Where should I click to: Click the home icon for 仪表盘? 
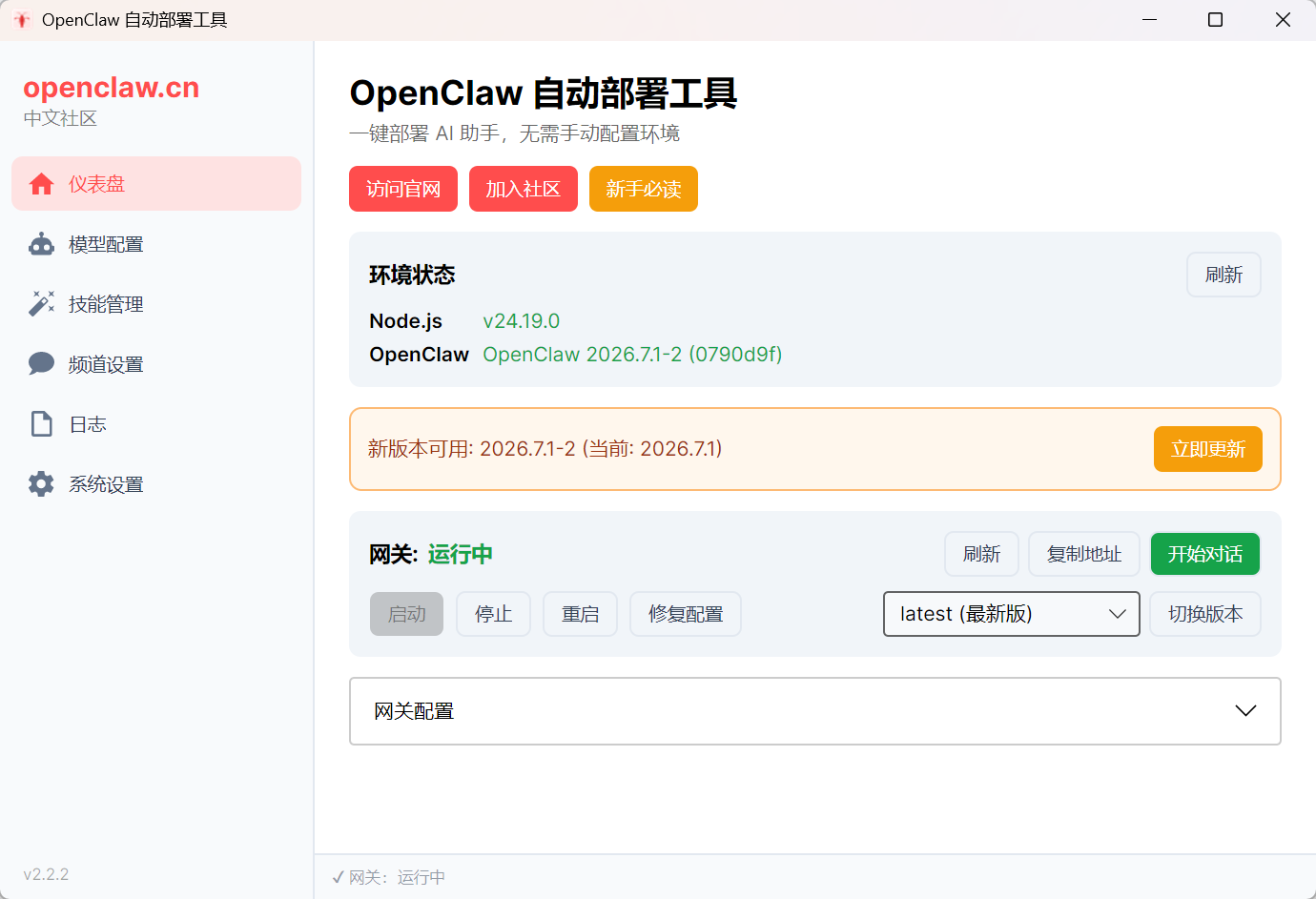pos(41,184)
